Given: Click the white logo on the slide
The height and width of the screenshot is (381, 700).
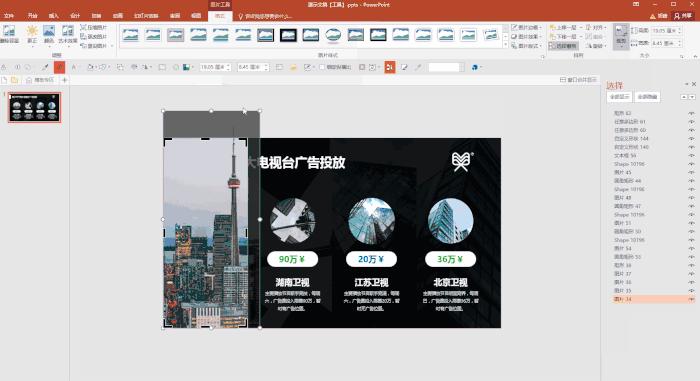Looking at the screenshot, I should [462, 161].
